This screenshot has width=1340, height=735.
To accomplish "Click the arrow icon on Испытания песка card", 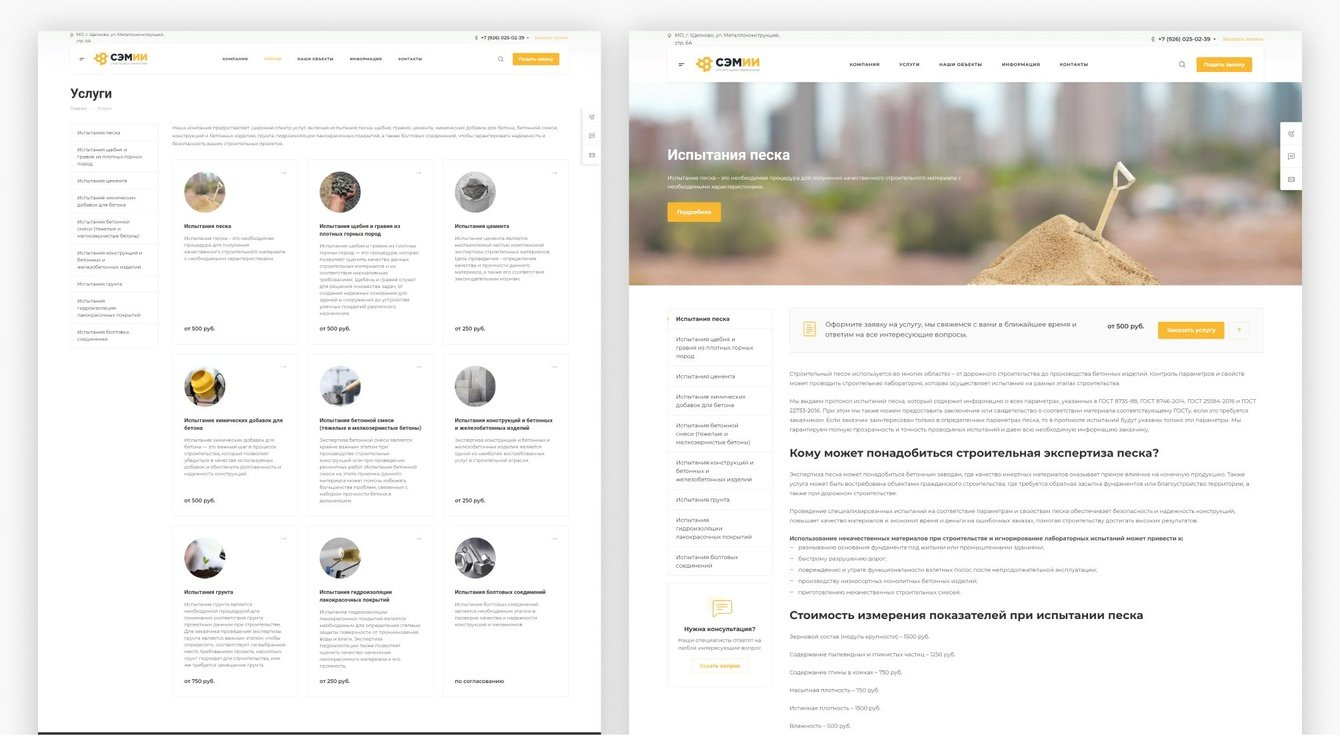I will point(283,173).
